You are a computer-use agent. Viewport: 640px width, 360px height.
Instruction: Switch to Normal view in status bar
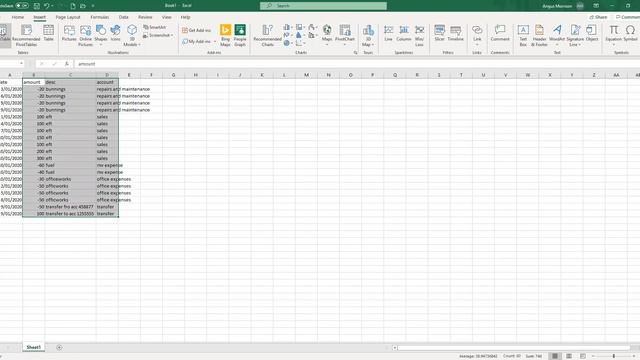point(555,356)
